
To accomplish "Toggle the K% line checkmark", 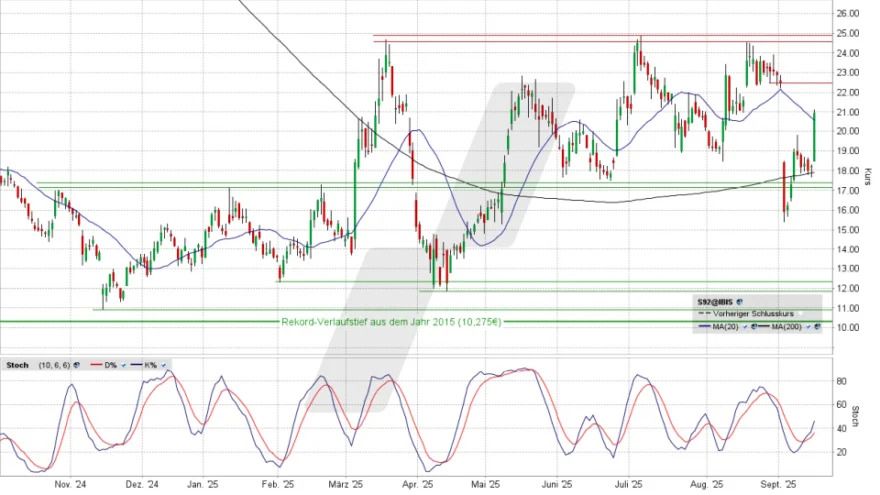I will [163, 365].
